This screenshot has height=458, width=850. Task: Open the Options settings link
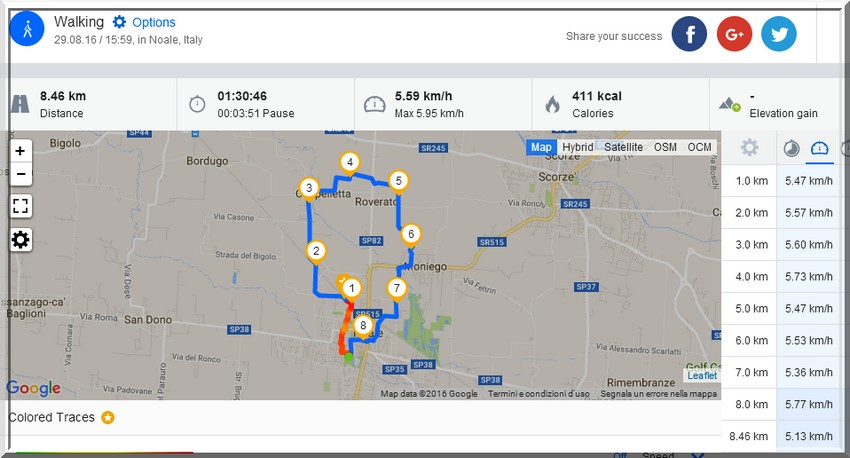(x=144, y=22)
